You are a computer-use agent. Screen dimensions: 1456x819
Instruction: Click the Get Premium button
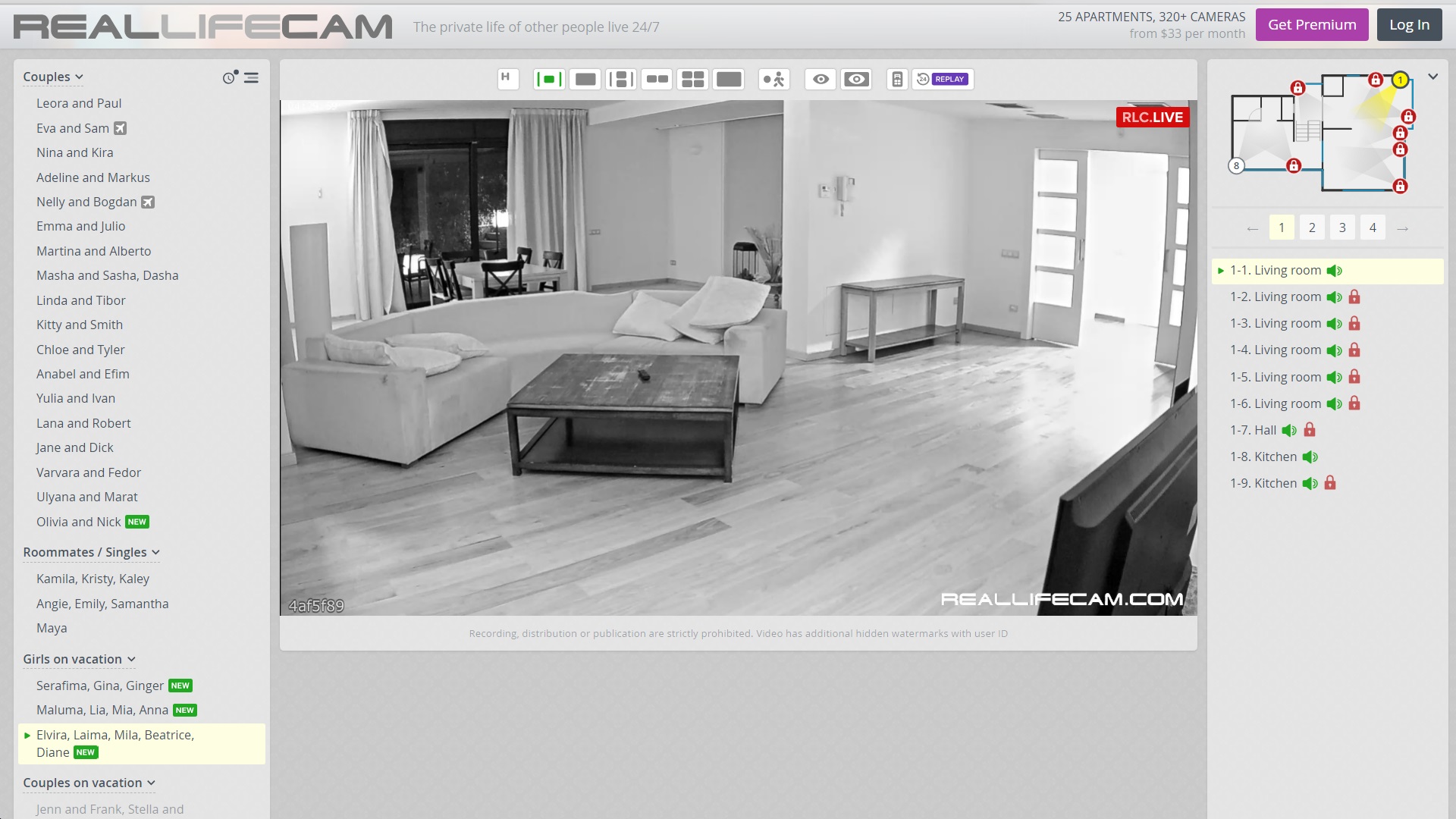1312,25
